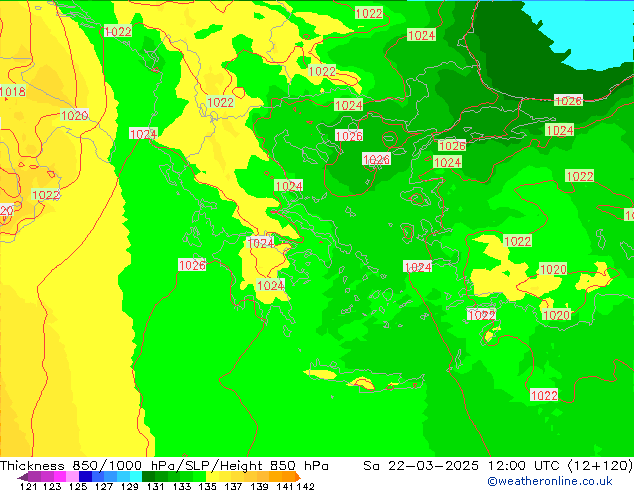Pick the bright yellow legend swatch above 135

(x=212, y=477)
